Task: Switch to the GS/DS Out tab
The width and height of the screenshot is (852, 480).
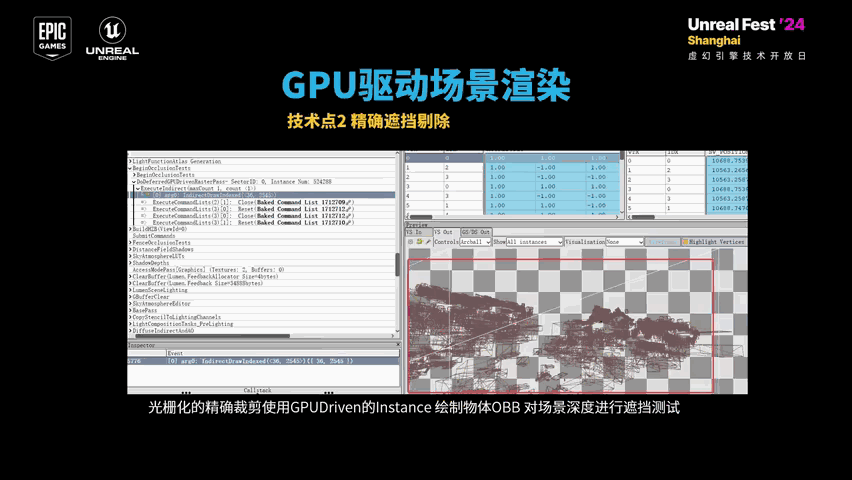Action: point(476,232)
